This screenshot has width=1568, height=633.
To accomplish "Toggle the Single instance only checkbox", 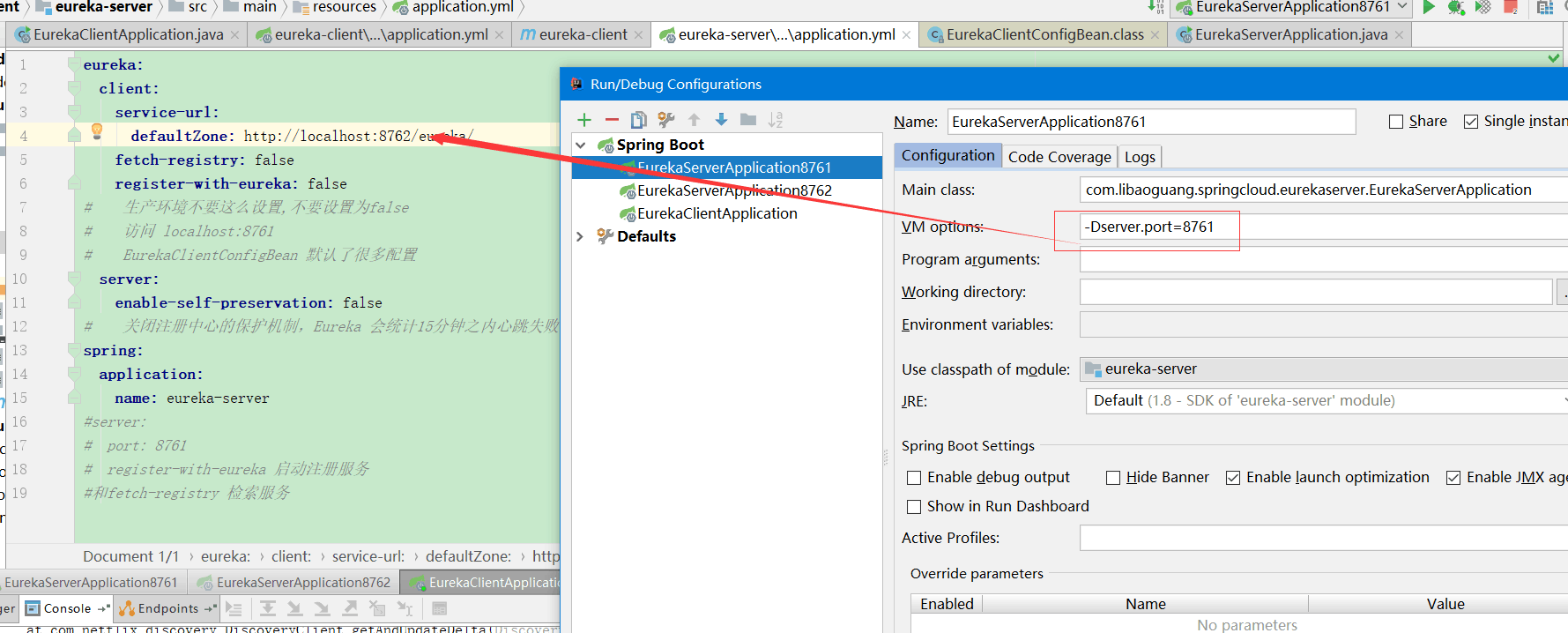I will tap(1471, 122).
